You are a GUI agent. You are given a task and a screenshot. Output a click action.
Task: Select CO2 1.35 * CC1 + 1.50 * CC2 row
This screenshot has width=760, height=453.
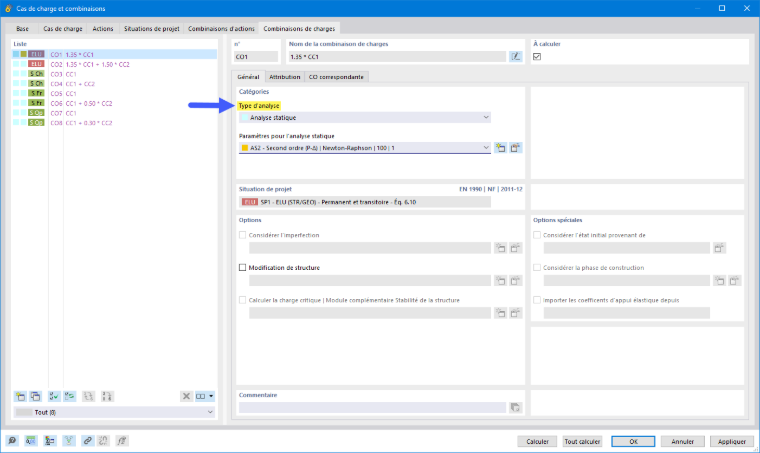coord(114,64)
